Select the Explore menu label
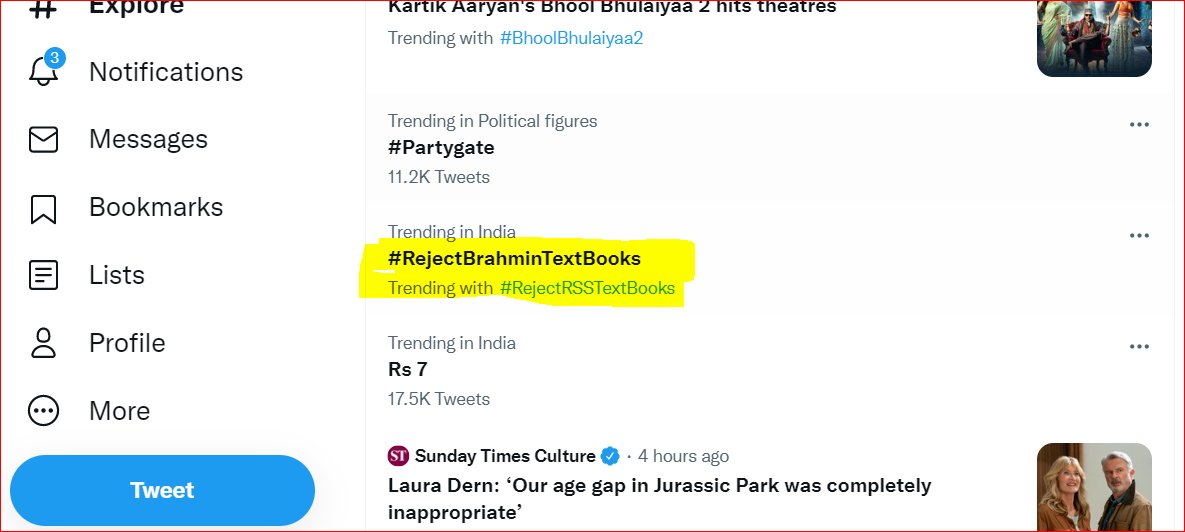1185x532 pixels. 136,8
